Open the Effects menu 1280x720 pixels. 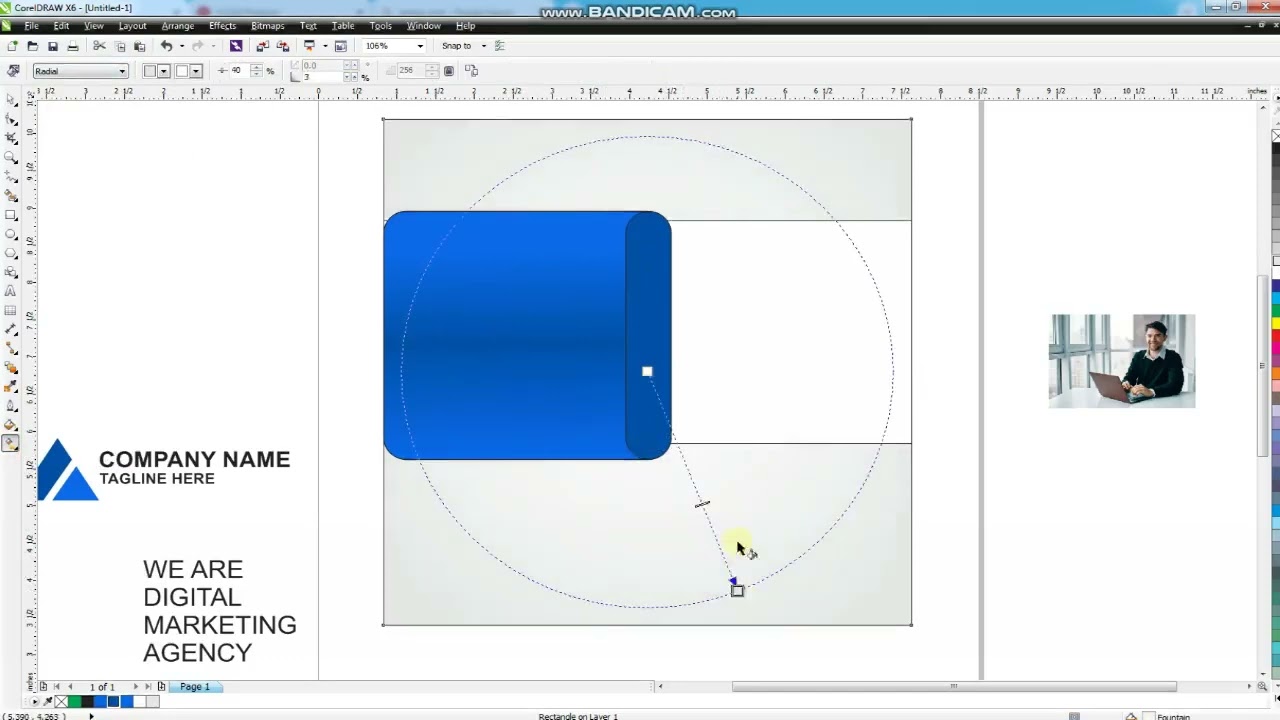[222, 25]
